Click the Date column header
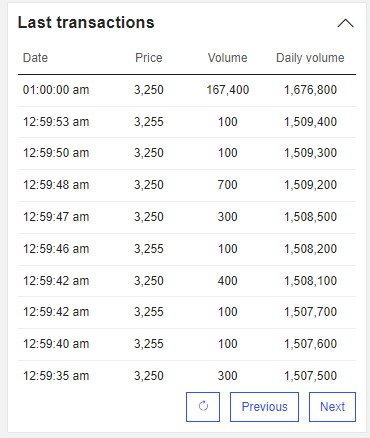 35,58
